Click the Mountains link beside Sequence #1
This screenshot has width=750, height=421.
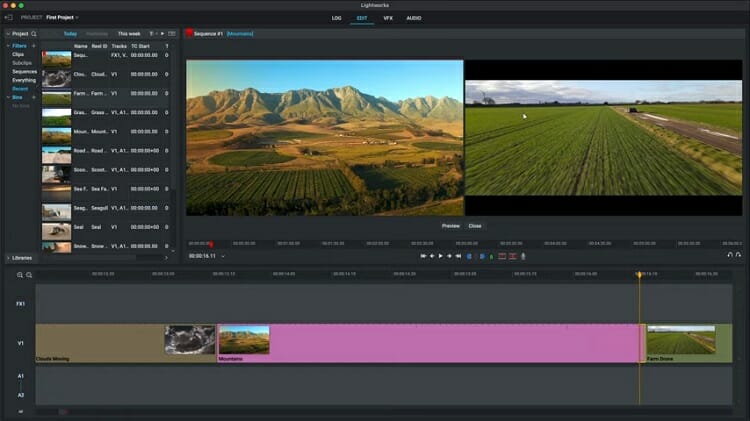point(240,34)
